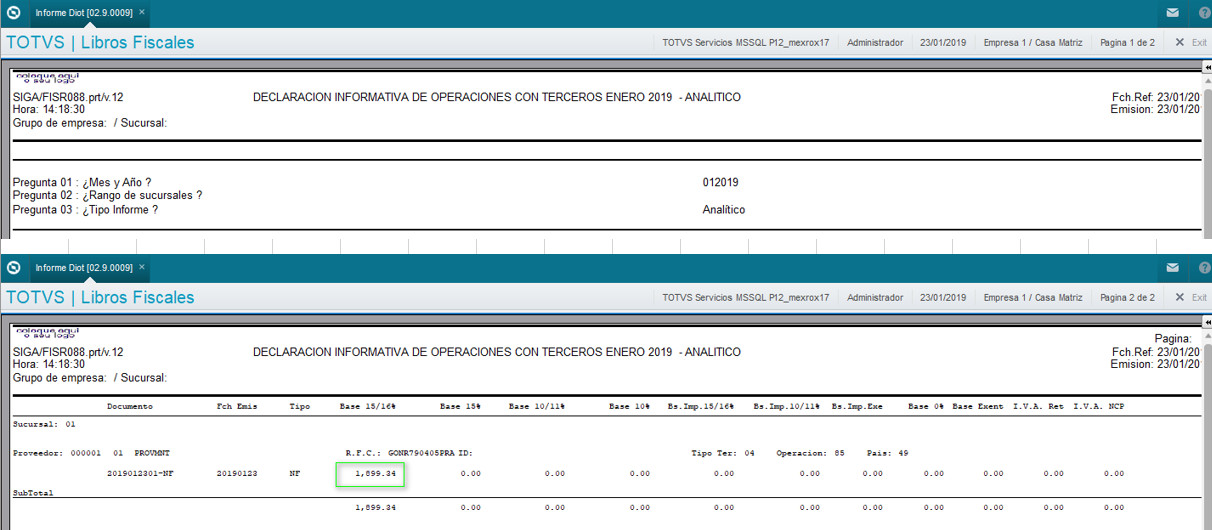The image size is (1212, 530).
Task: Click the I.V.A. NCP column header
Action: coord(1099,407)
